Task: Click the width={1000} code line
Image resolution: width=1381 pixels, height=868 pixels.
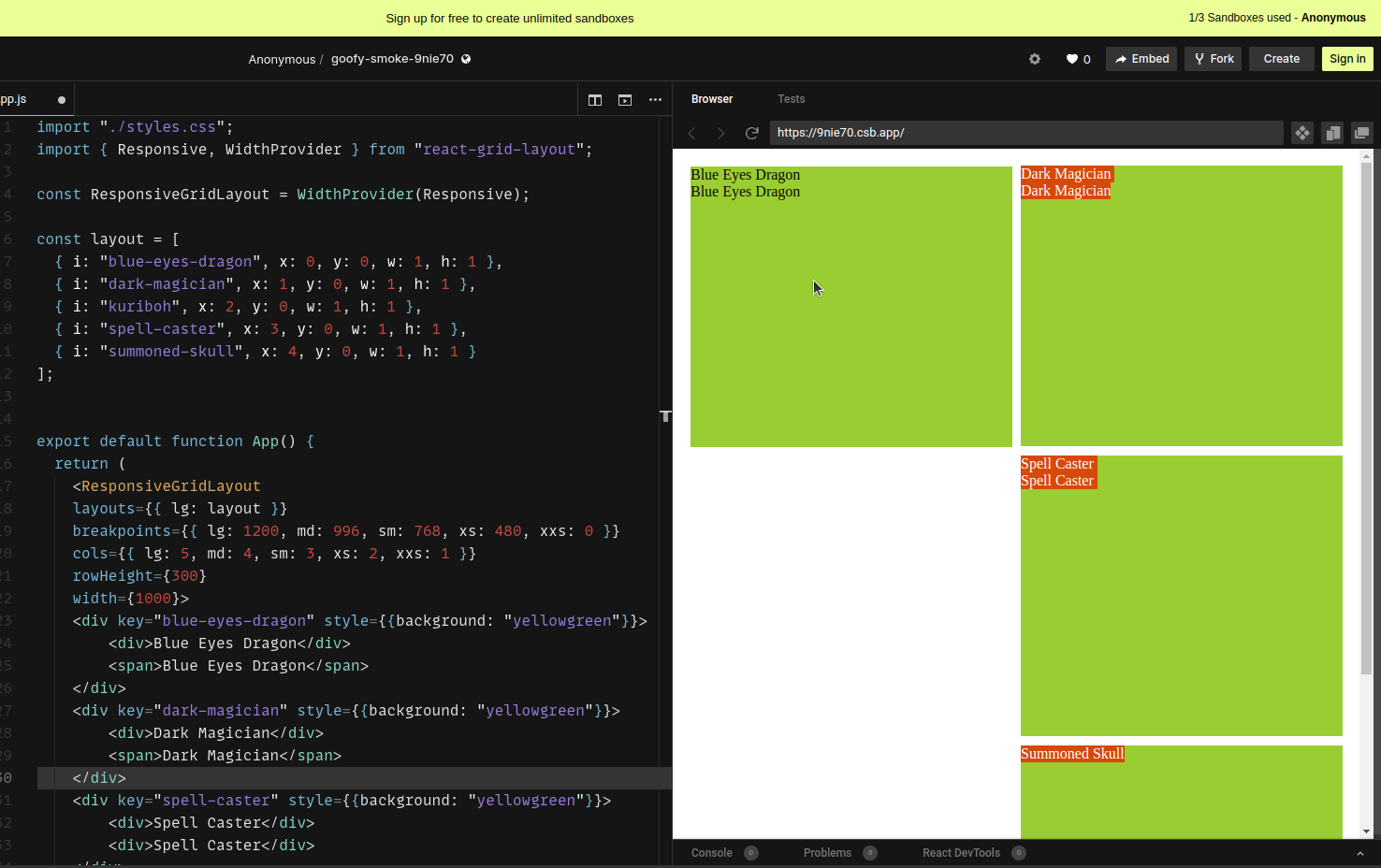Action: pos(131,599)
